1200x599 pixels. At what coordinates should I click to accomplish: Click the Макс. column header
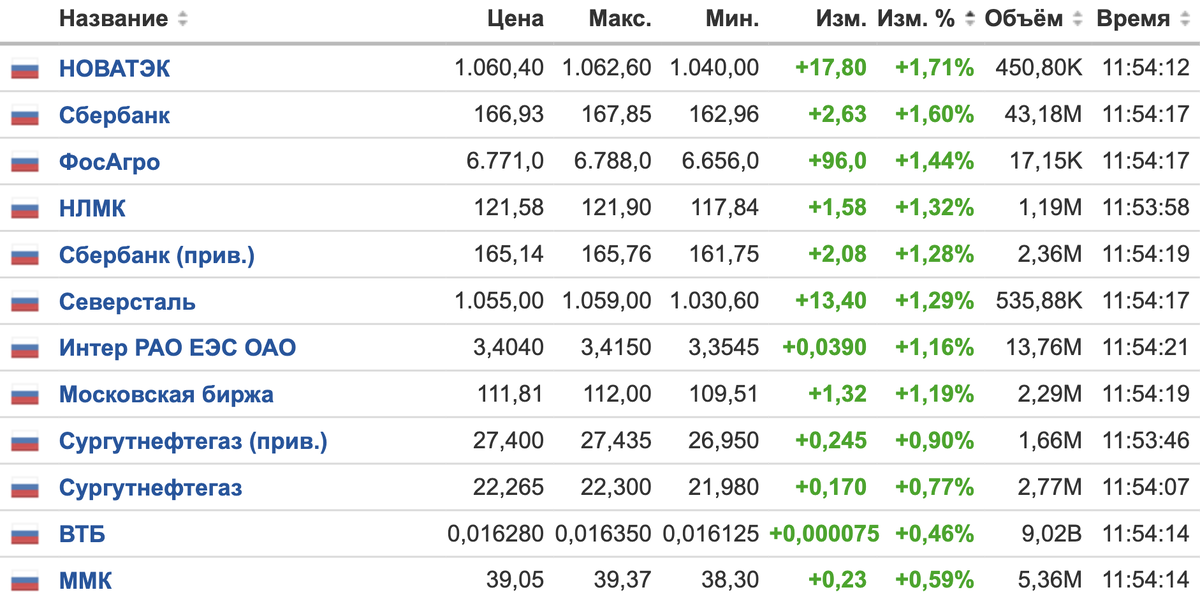pos(620,19)
